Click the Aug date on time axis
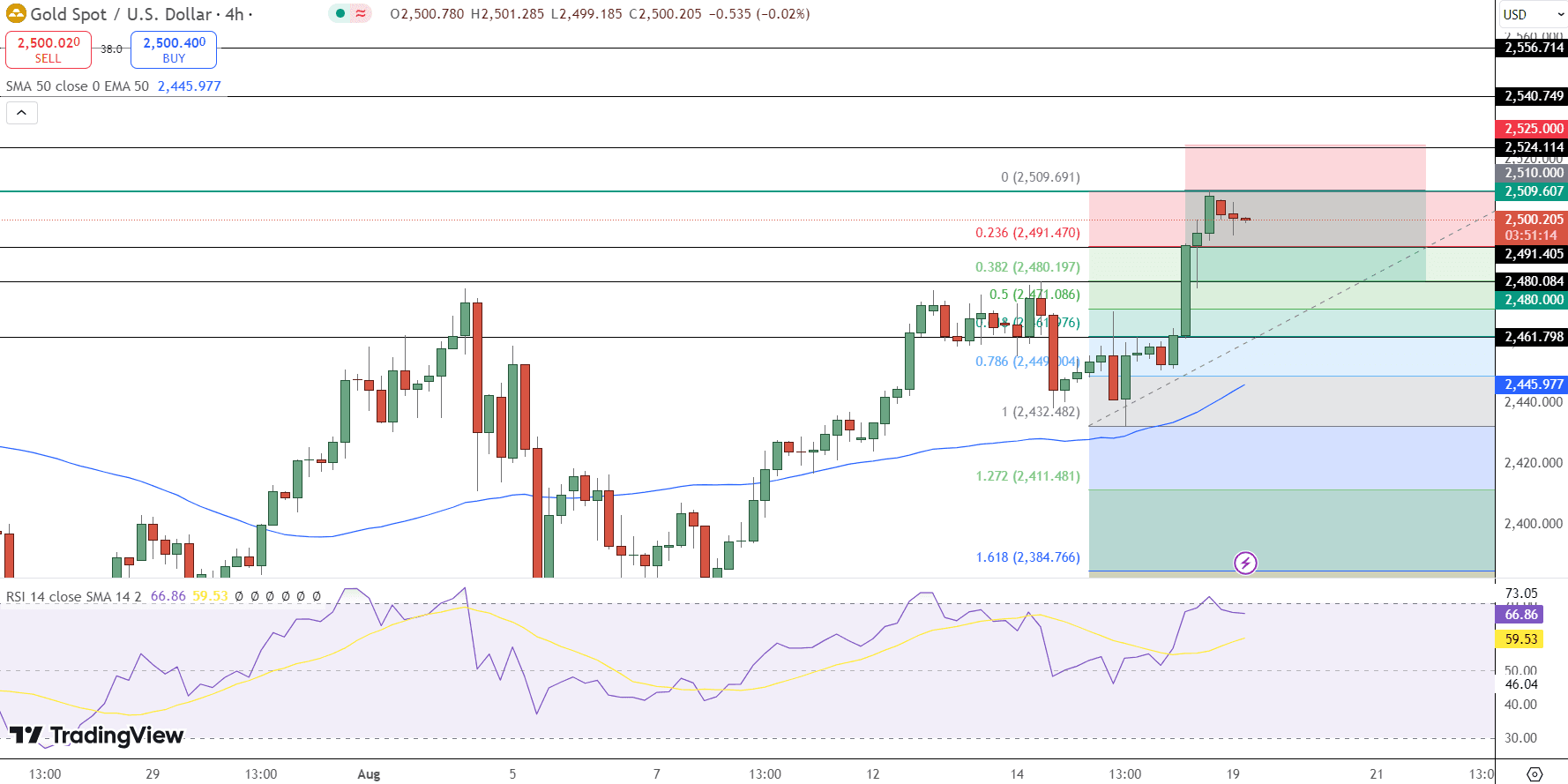Screen dimensions: 1568x784 pyautogui.click(x=369, y=774)
